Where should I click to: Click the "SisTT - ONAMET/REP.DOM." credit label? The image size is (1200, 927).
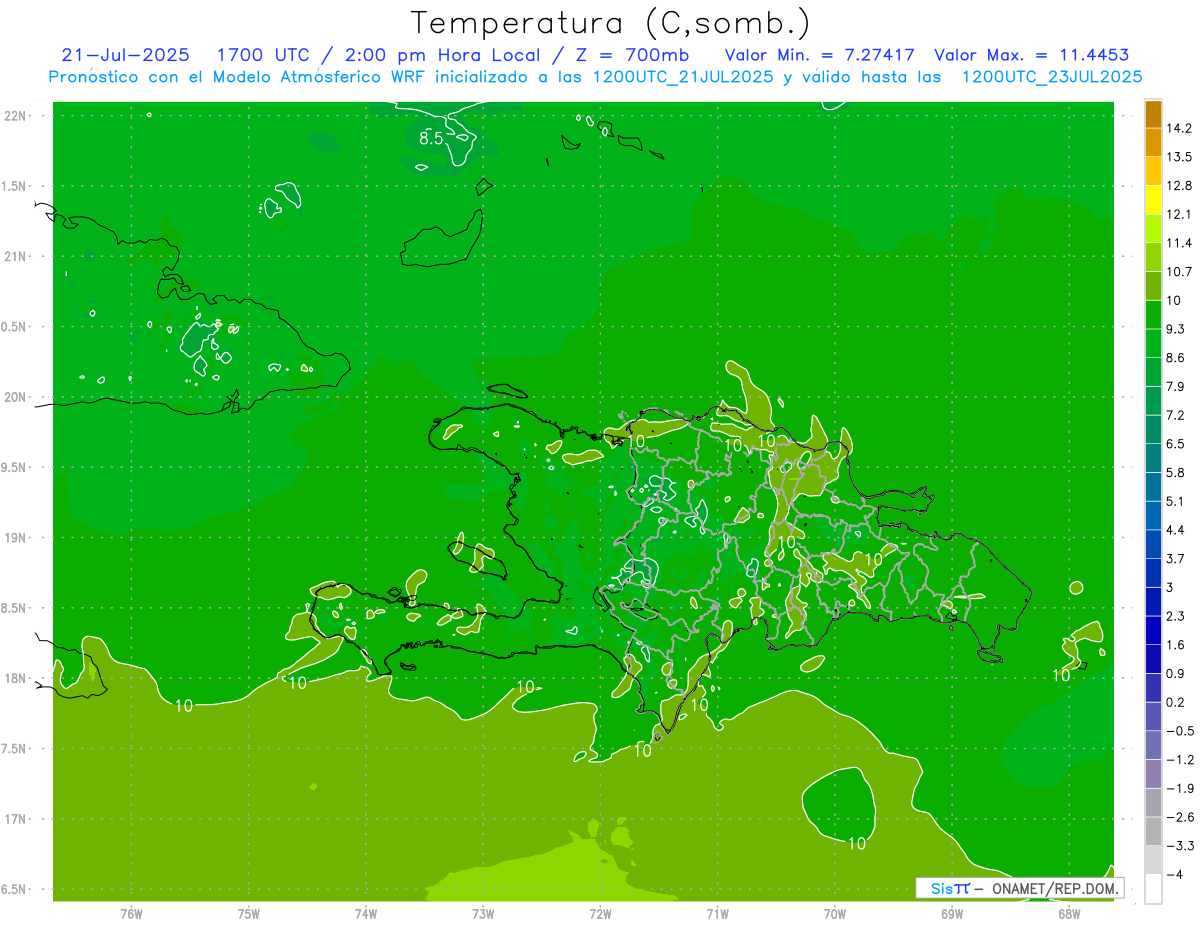pyautogui.click(x=1019, y=888)
